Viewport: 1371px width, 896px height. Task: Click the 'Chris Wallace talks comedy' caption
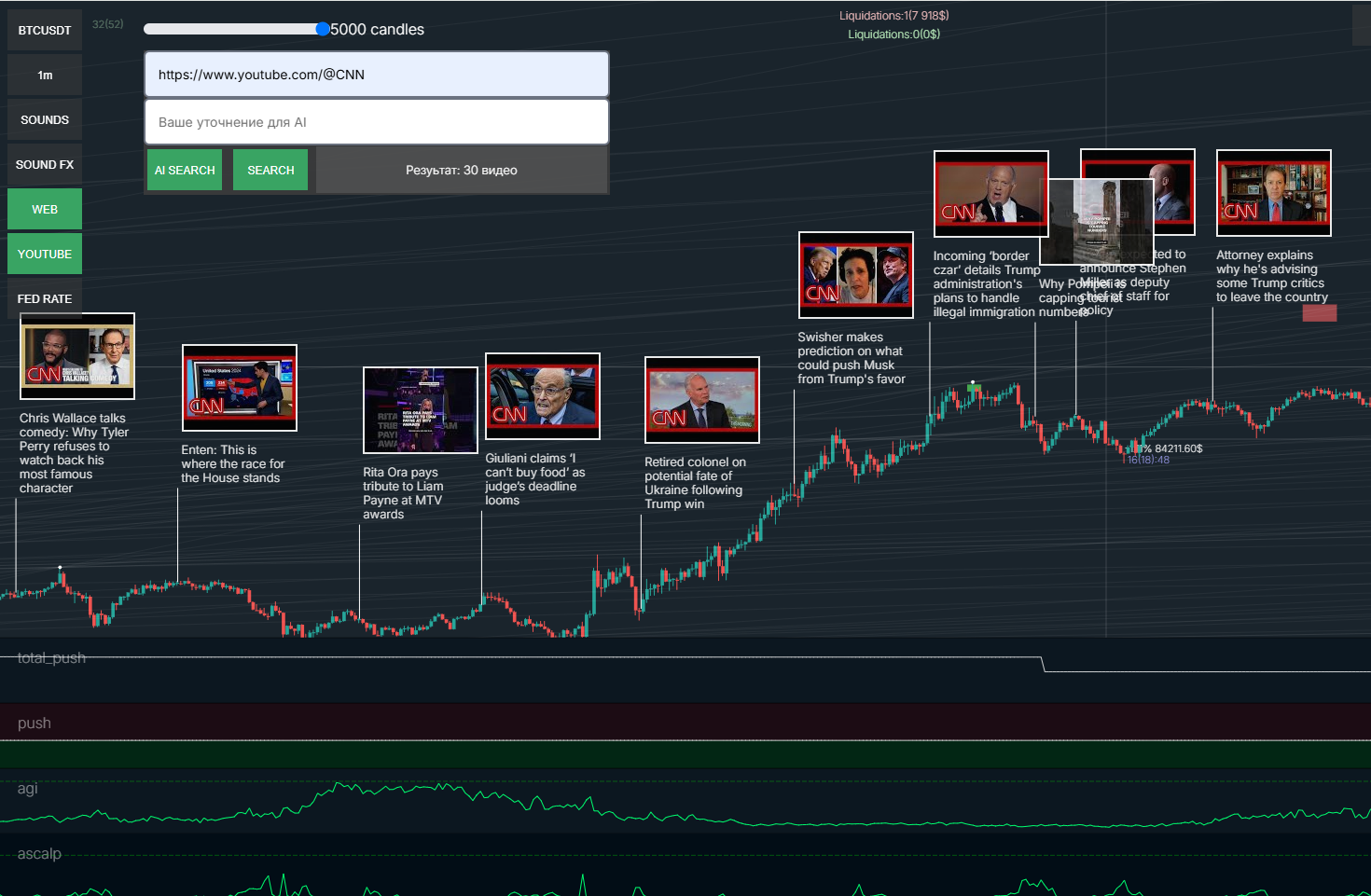pyautogui.click(x=73, y=453)
